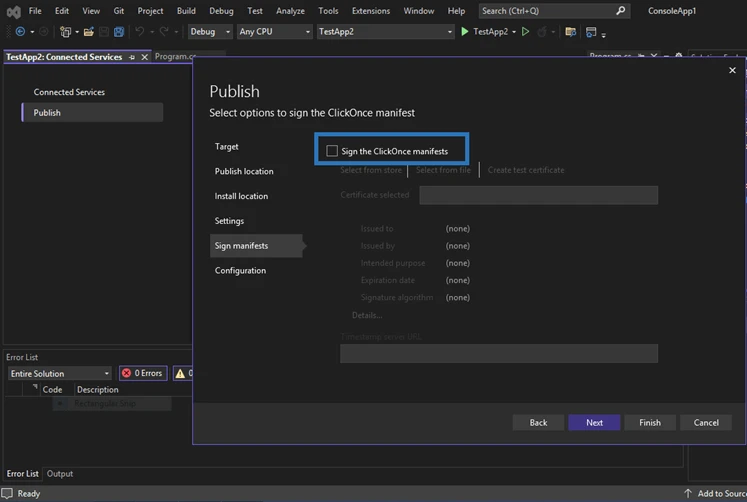Open the Analyze menu

click(290, 11)
